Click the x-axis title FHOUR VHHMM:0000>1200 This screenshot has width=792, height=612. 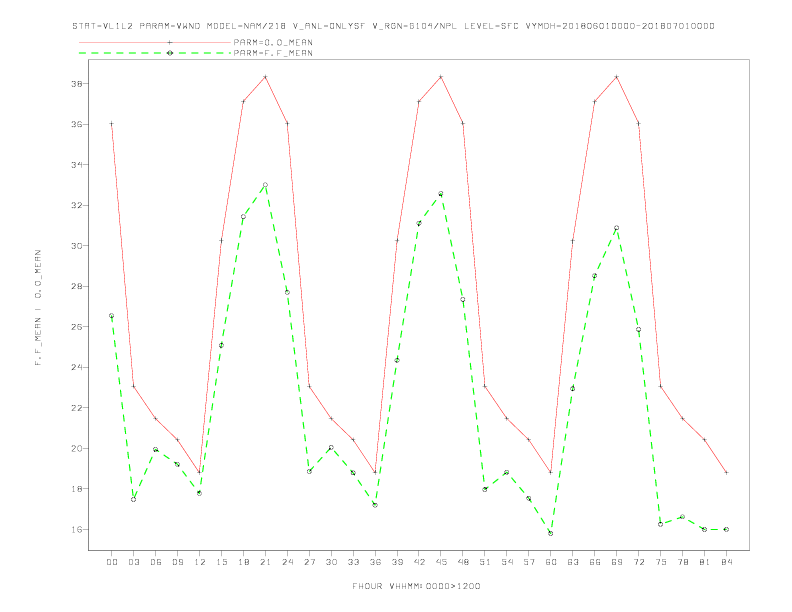416,586
